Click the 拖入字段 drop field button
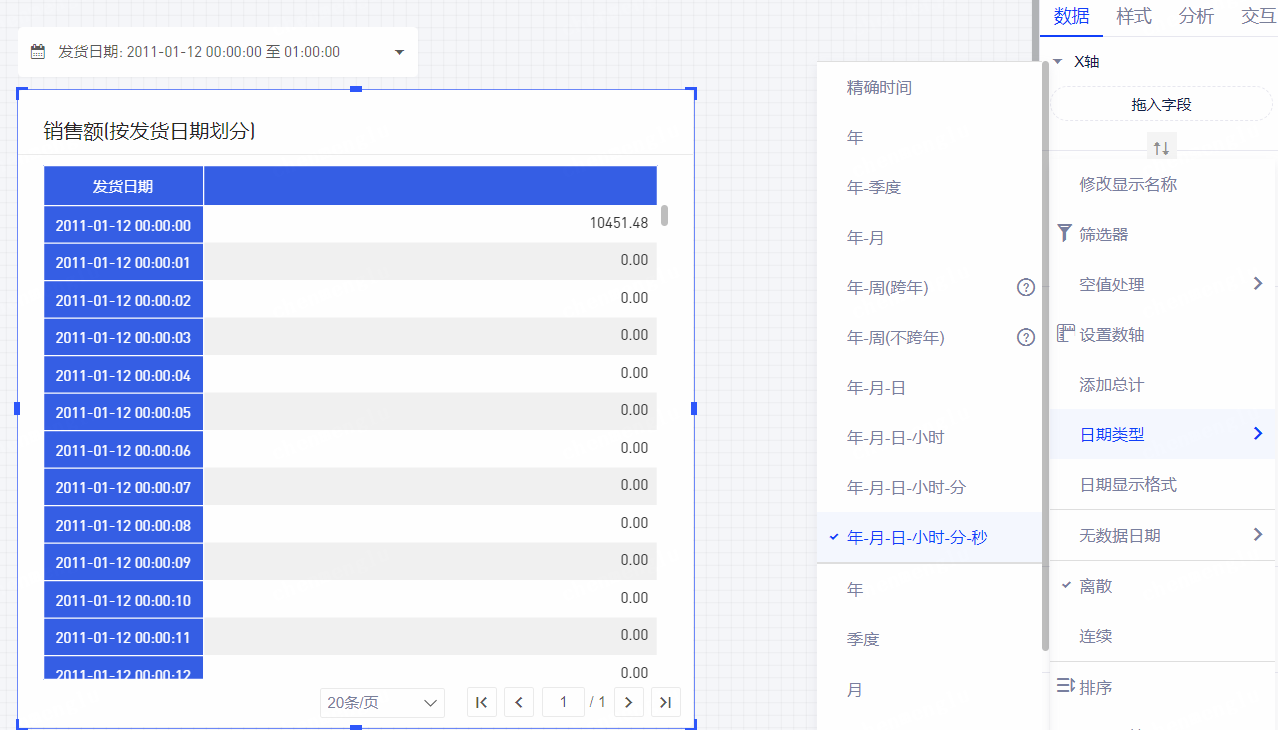 pyautogui.click(x=1161, y=104)
